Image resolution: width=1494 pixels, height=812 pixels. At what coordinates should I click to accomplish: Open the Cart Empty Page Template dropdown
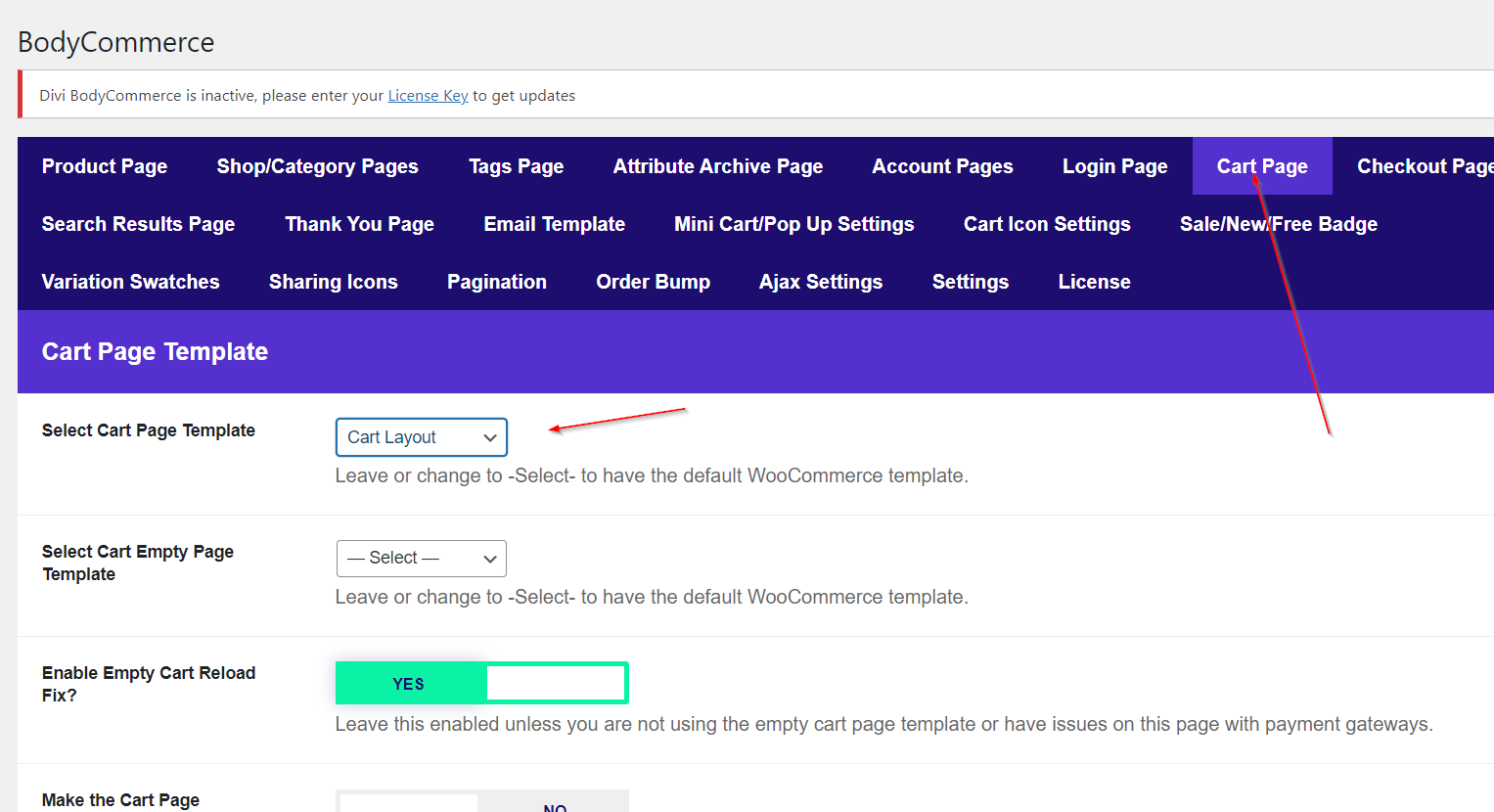[x=421, y=559]
